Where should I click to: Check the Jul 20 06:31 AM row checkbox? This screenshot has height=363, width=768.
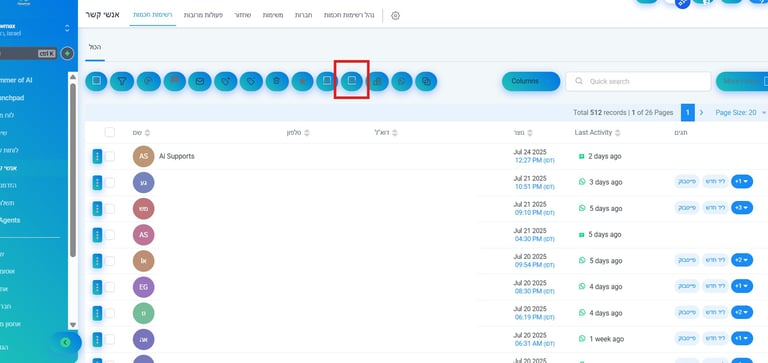(x=110, y=339)
